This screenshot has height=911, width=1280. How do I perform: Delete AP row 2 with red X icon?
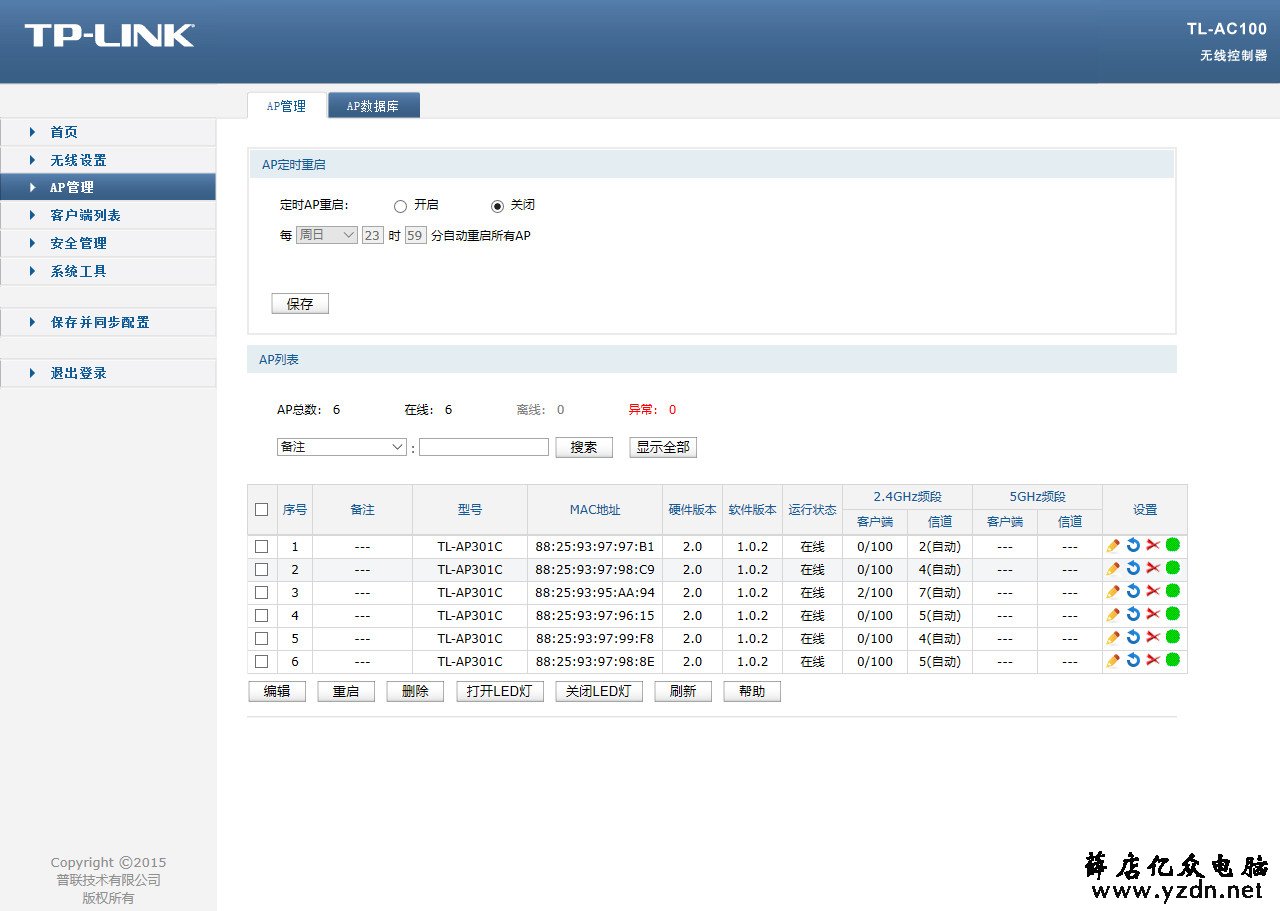coord(1153,568)
